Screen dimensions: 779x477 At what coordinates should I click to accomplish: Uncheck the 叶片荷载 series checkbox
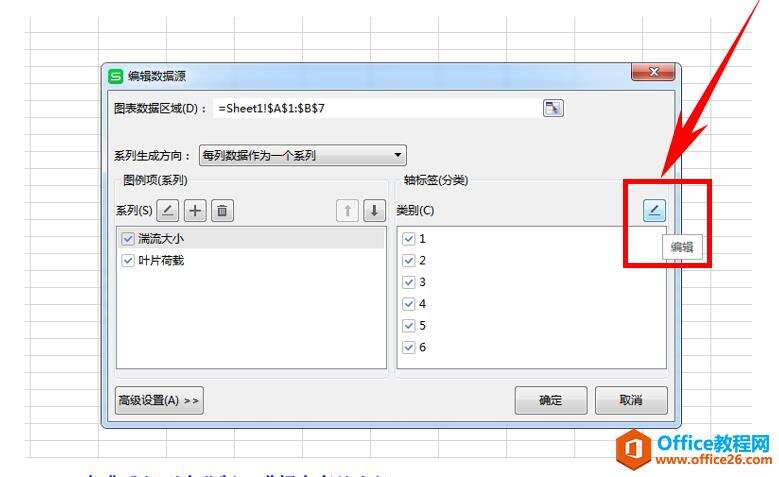[128, 260]
